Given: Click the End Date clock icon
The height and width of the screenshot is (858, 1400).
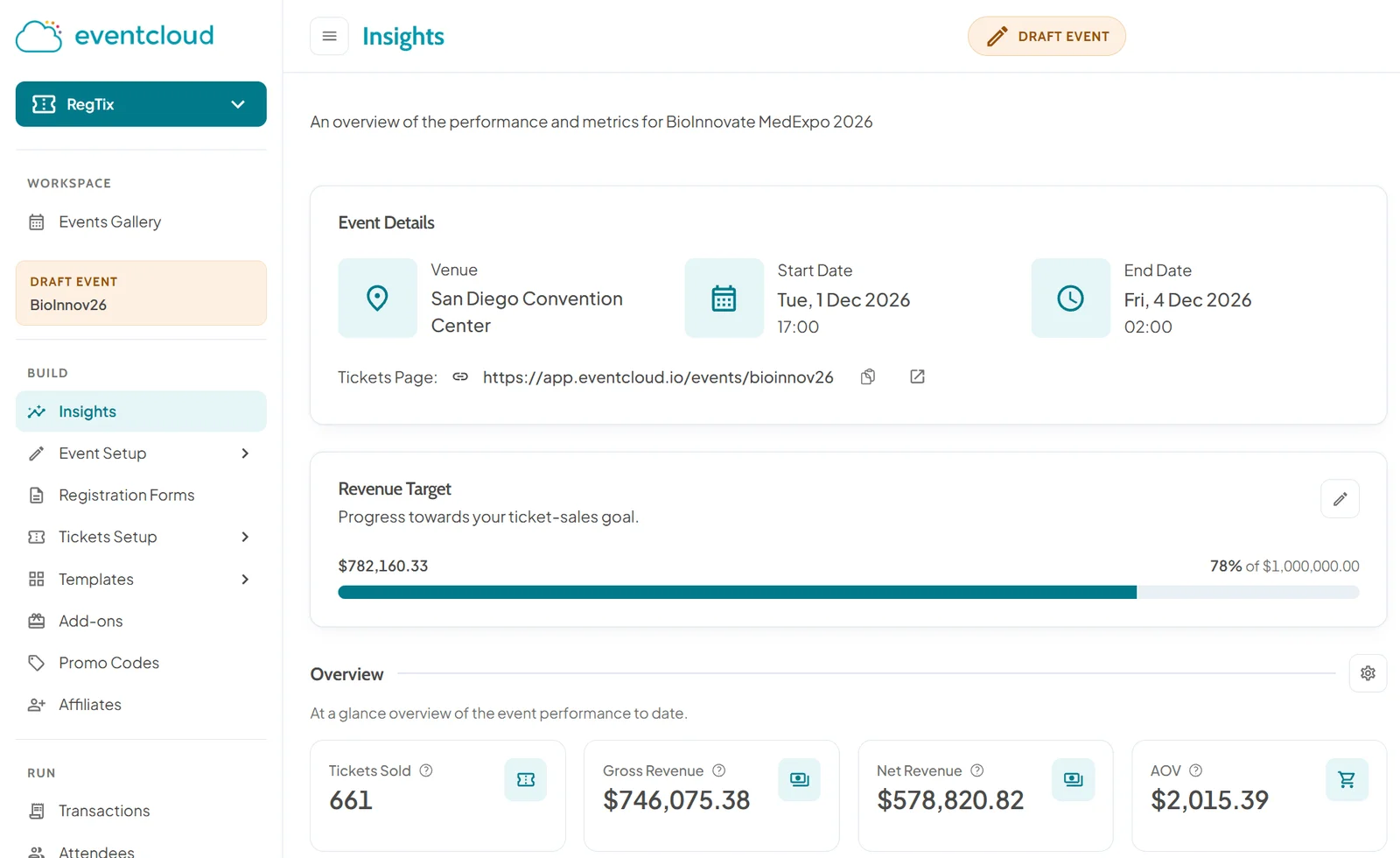Looking at the screenshot, I should click(1070, 298).
